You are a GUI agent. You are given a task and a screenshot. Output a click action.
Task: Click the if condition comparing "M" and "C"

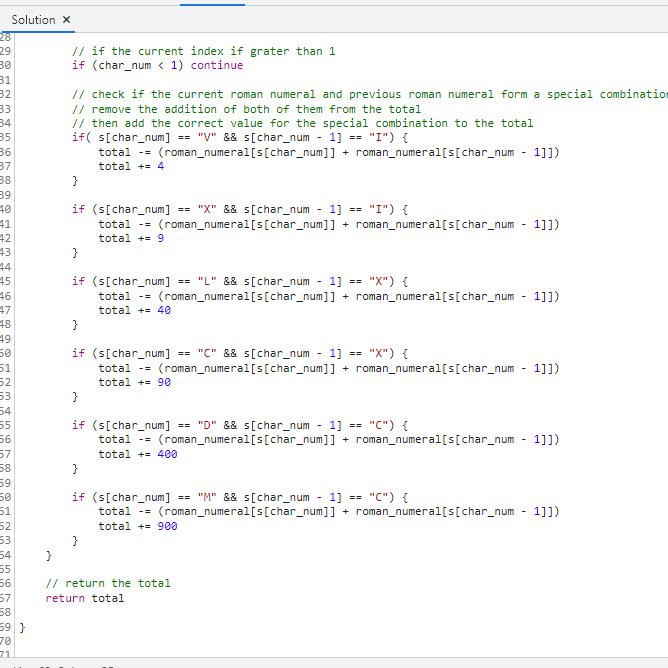pos(240,498)
